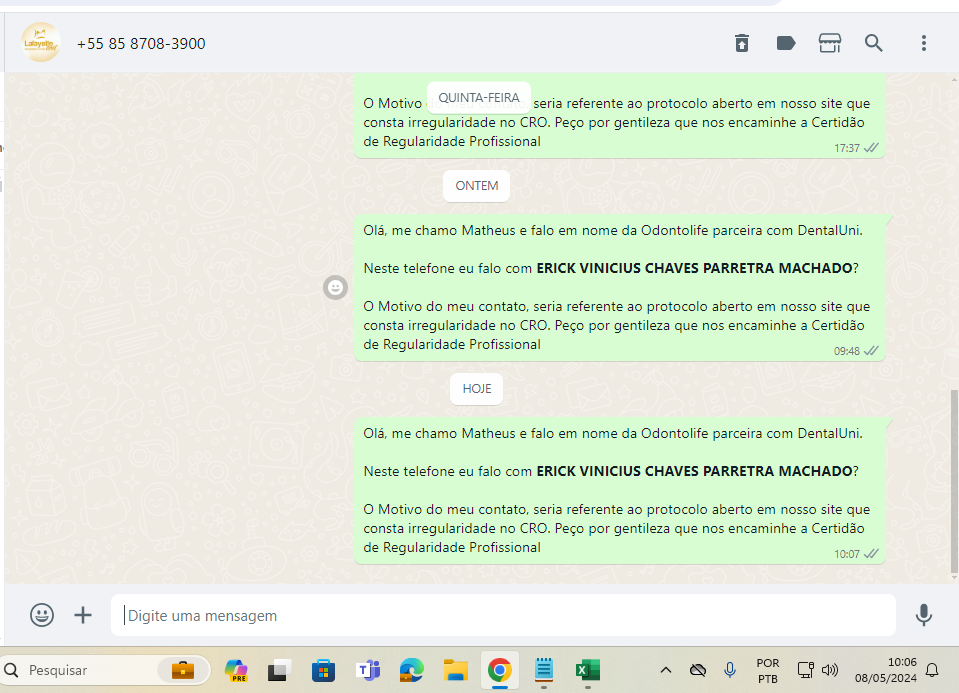Viewport: 959px width, 693px height.
Task: Open network status tray icon
Action: (805, 670)
